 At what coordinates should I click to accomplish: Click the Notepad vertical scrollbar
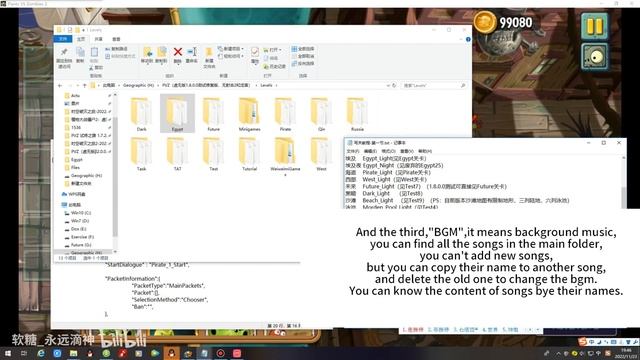point(624,182)
